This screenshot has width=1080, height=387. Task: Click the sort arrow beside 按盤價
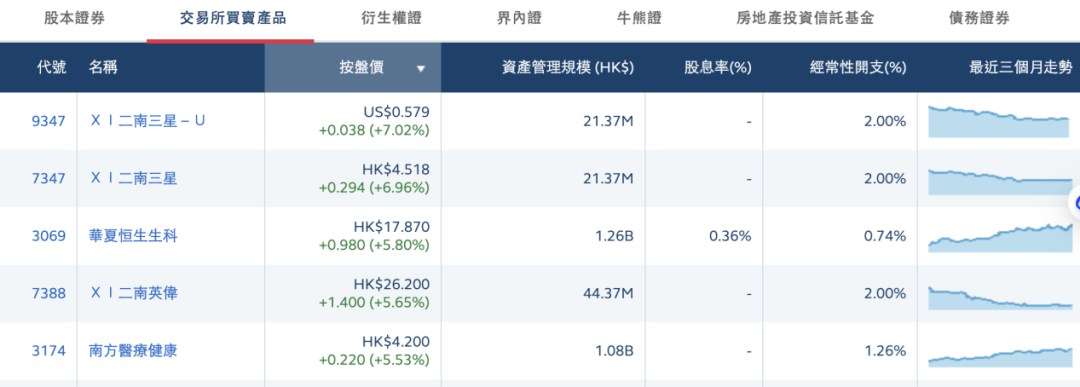click(x=421, y=68)
